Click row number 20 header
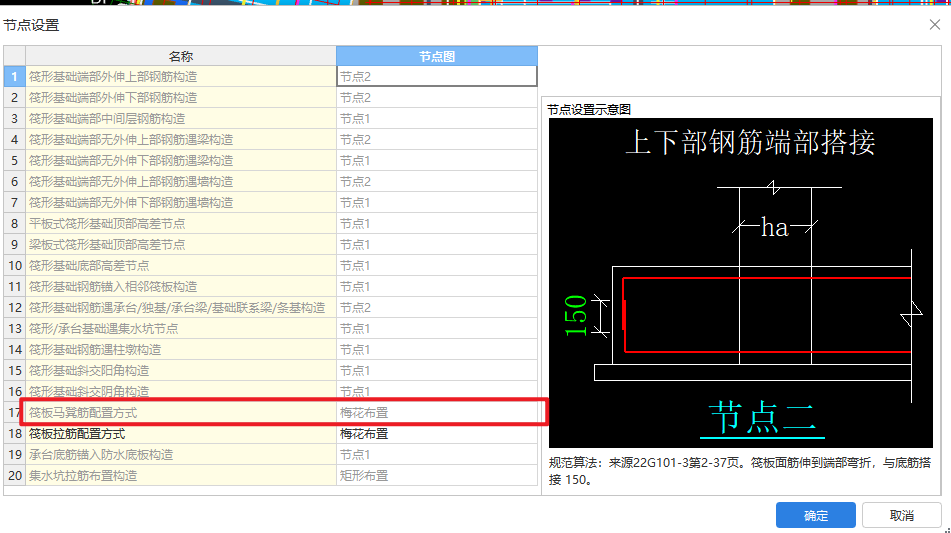This screenshot has width=951, height=533. pos(15,476)
